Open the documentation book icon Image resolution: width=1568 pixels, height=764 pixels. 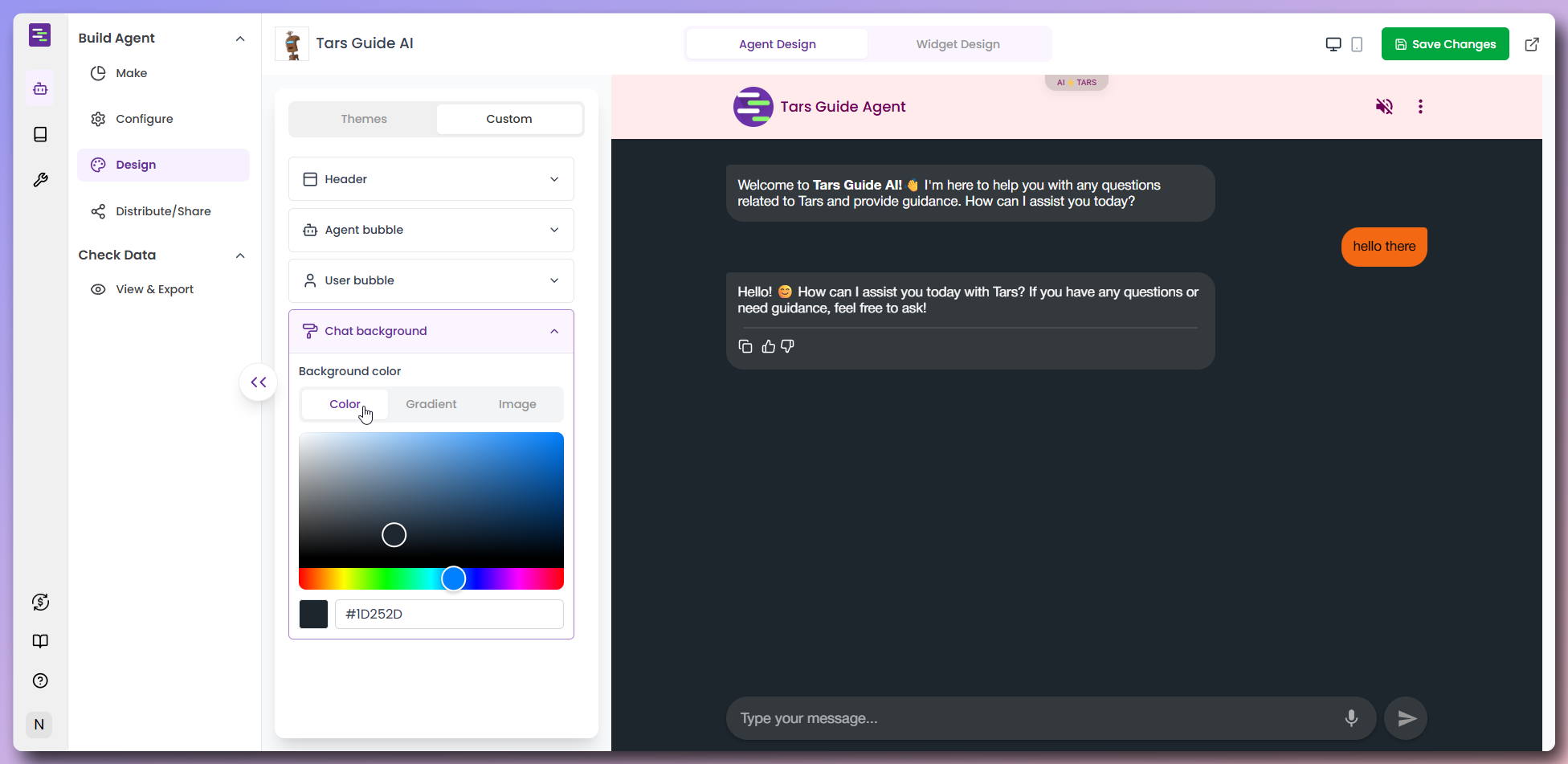(x=40, y=641)
